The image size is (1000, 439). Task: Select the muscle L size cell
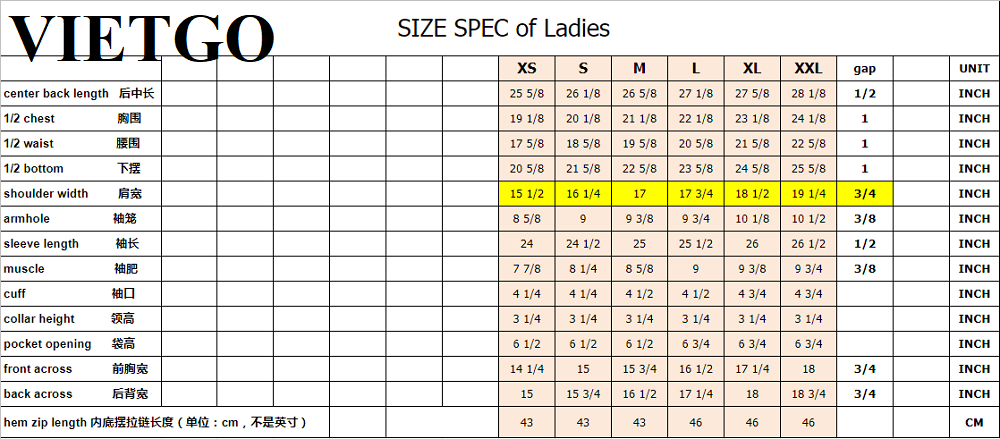coord(695,269)
